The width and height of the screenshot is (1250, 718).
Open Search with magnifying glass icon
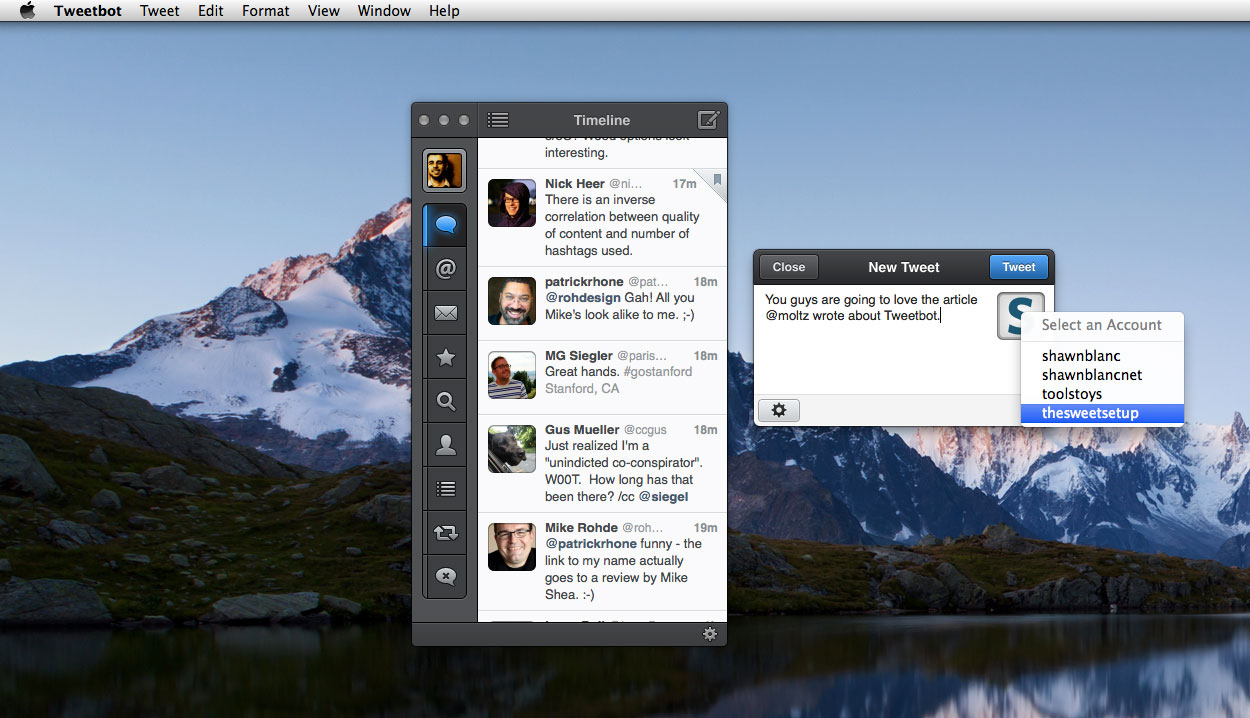point(446,402)
